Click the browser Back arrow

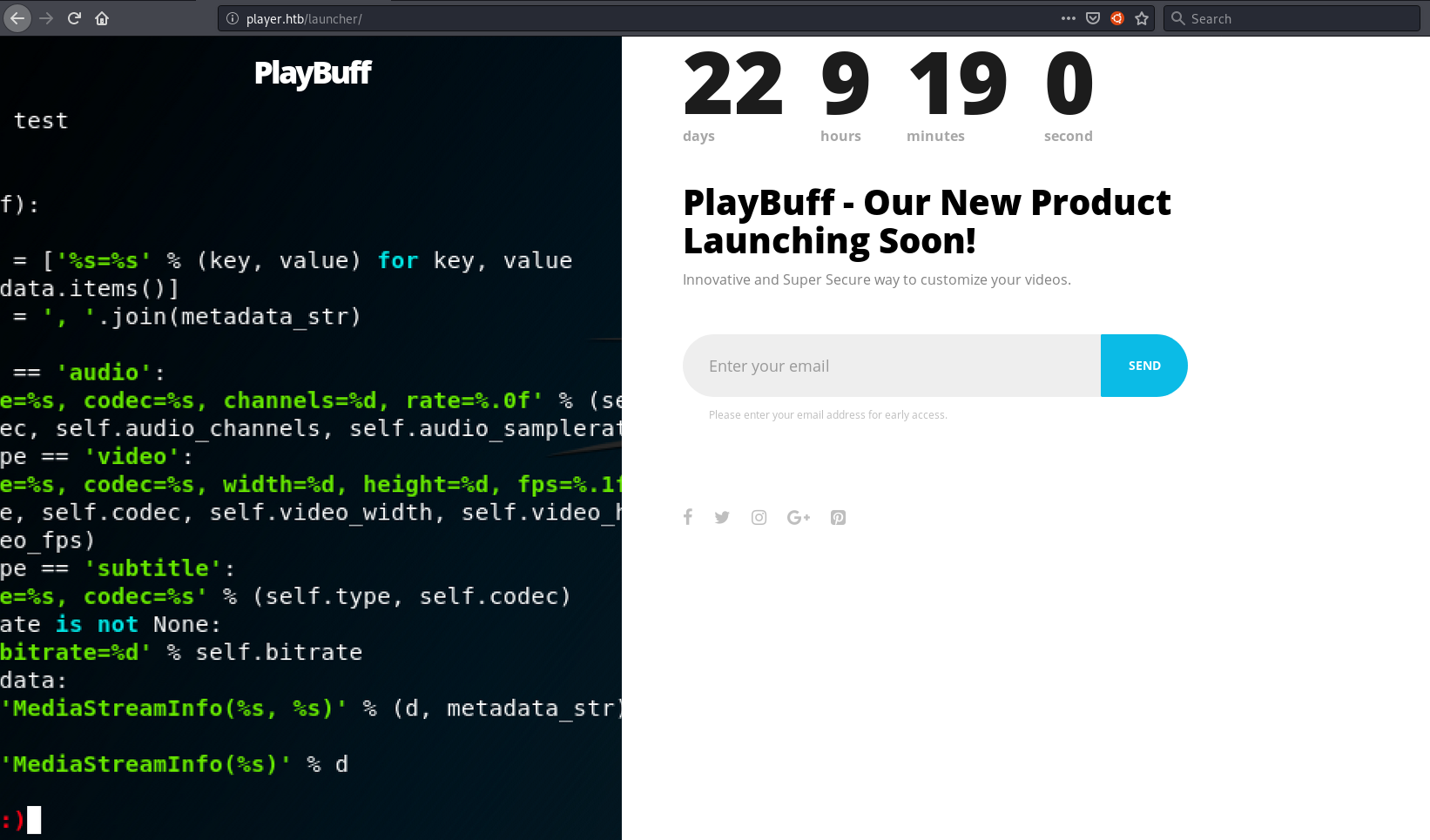(x=17, y=18)
